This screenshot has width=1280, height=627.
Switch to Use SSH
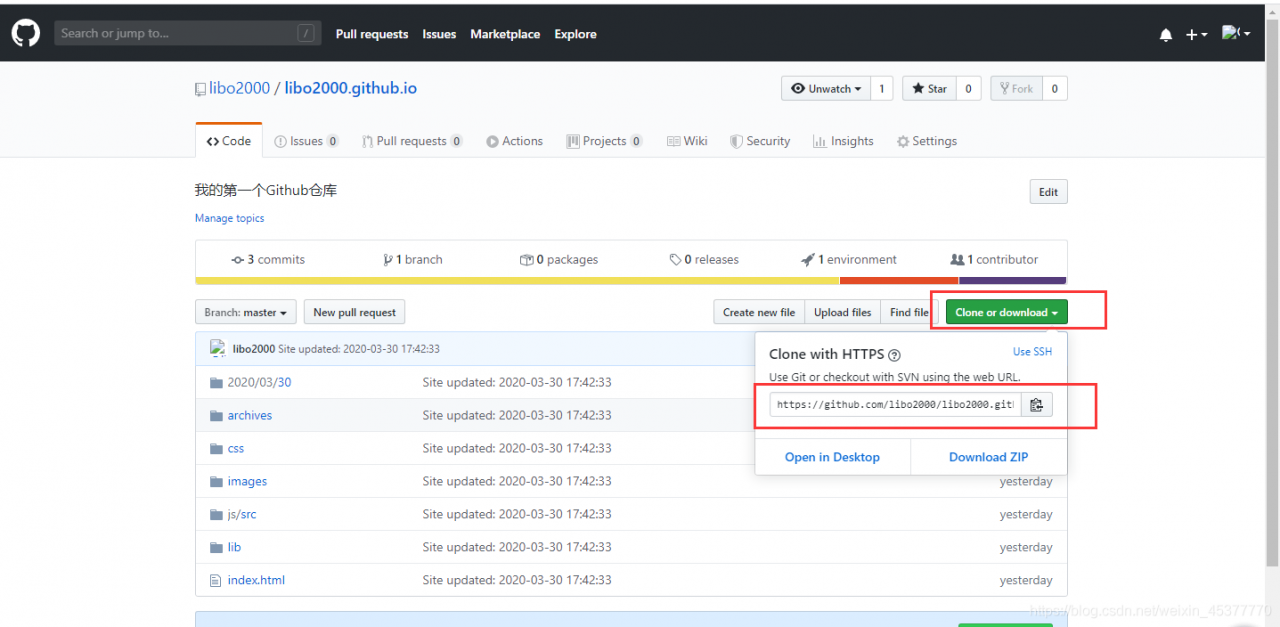coord(1032,352)
